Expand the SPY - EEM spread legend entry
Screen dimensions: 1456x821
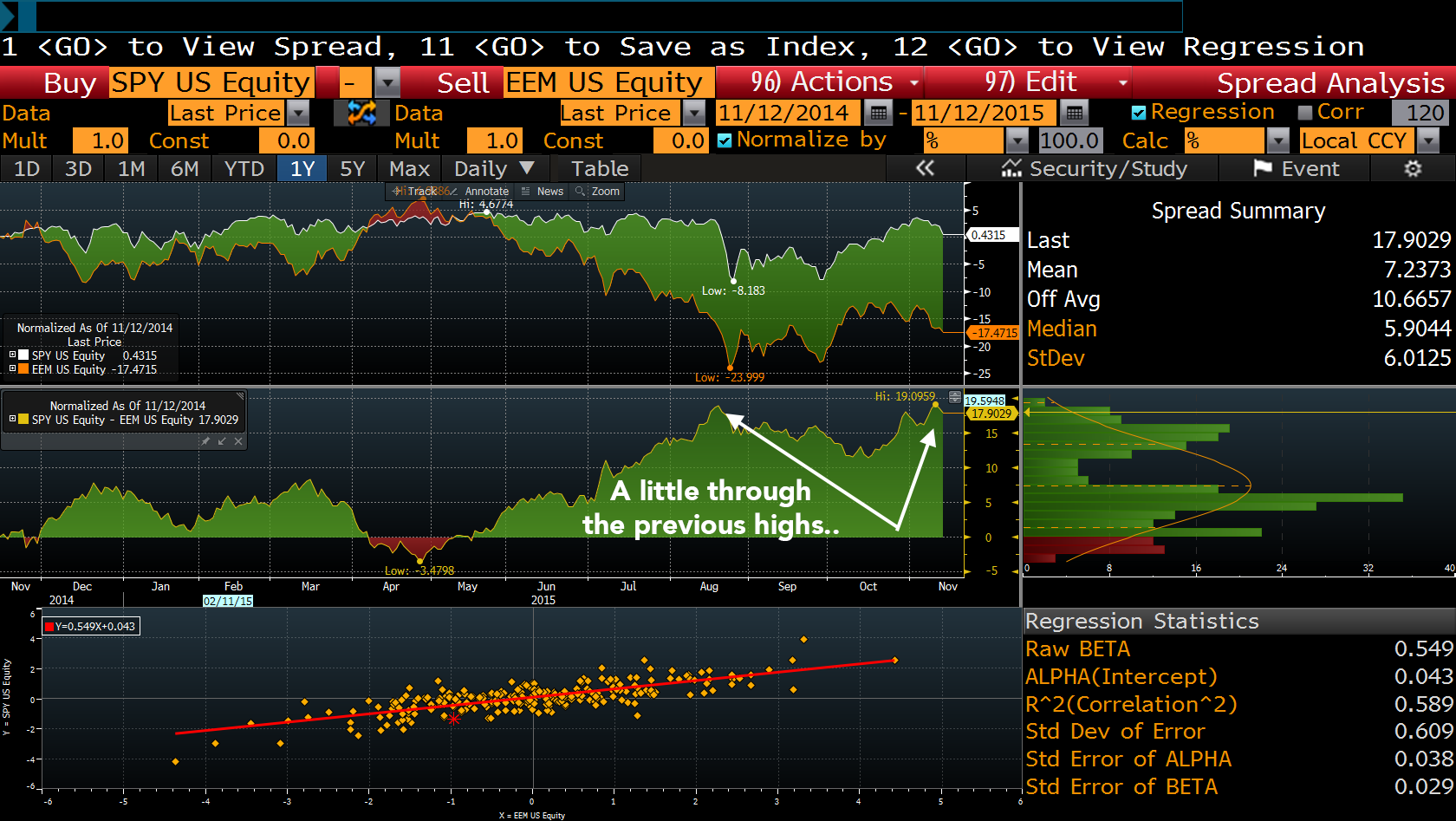[x=13, y=419]
